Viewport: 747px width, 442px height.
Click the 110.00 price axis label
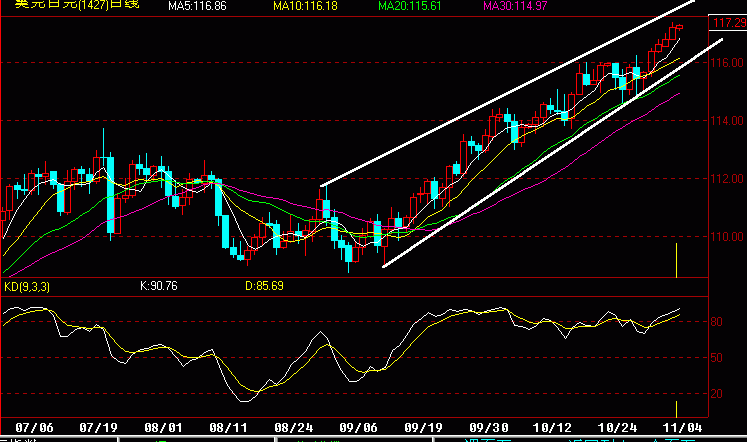click(727, 237)
